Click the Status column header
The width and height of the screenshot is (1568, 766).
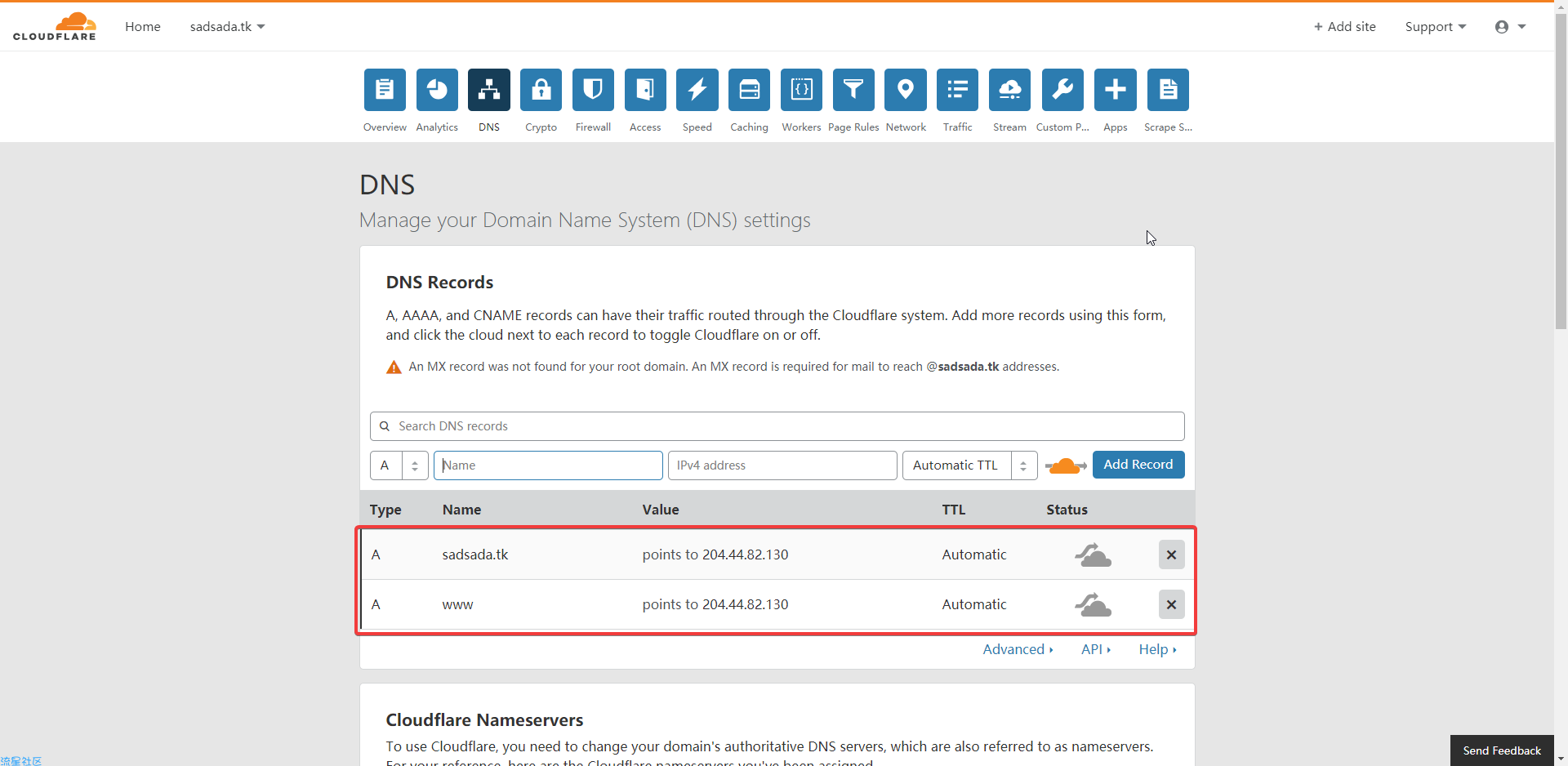click(1067, 510)
